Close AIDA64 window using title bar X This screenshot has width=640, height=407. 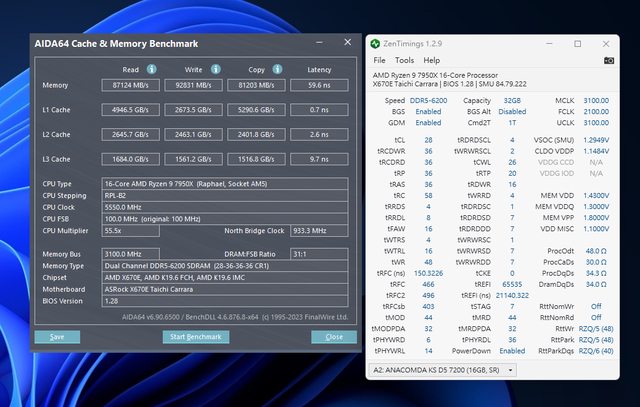pos(346,44)
